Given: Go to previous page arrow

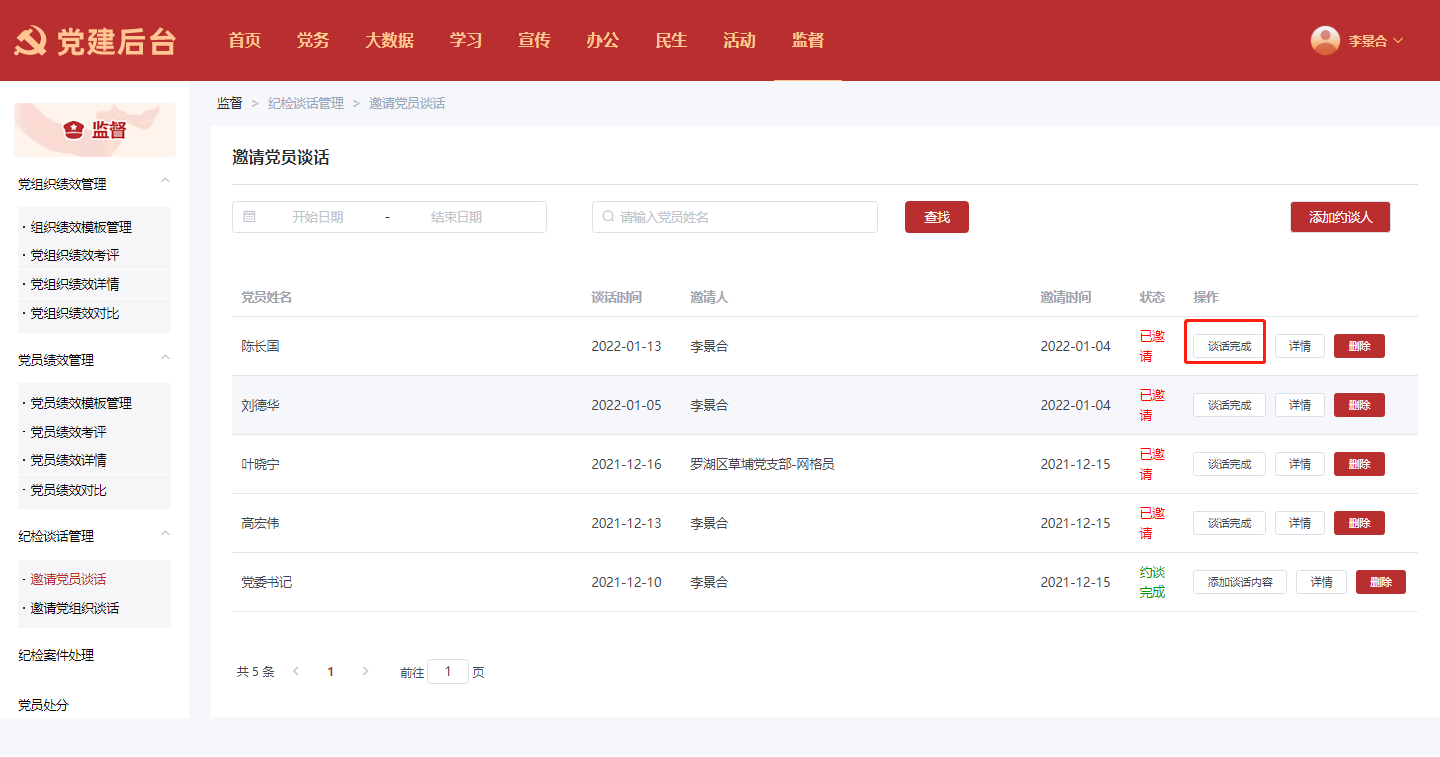Looking at the screenshot, I should pos(296,672).
